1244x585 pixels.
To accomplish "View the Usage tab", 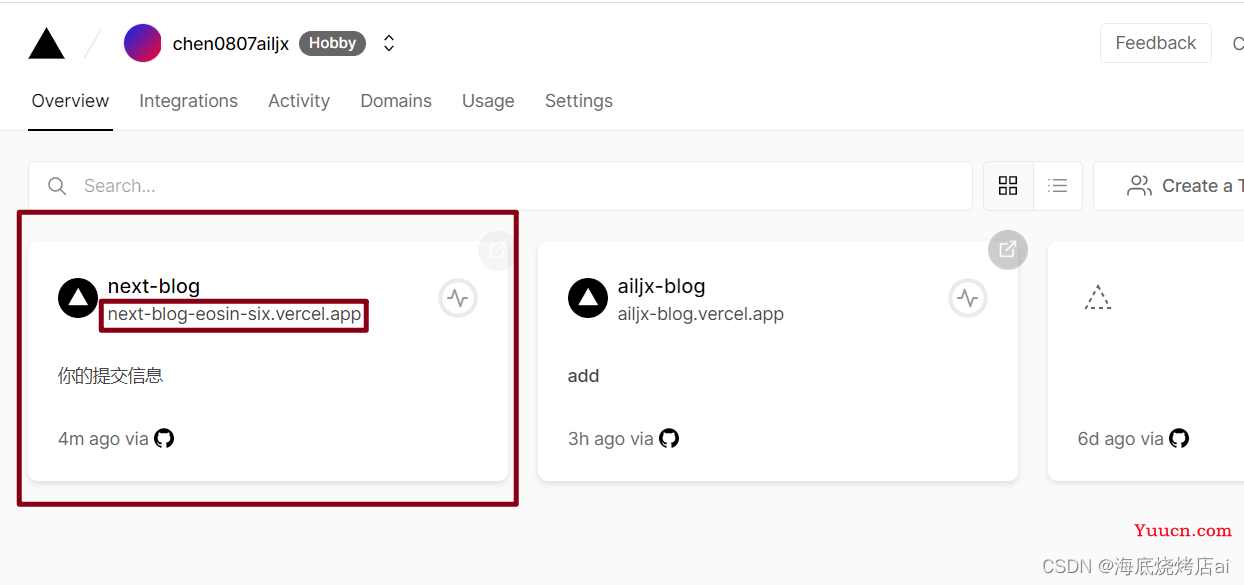I will [x=488, y=101].
